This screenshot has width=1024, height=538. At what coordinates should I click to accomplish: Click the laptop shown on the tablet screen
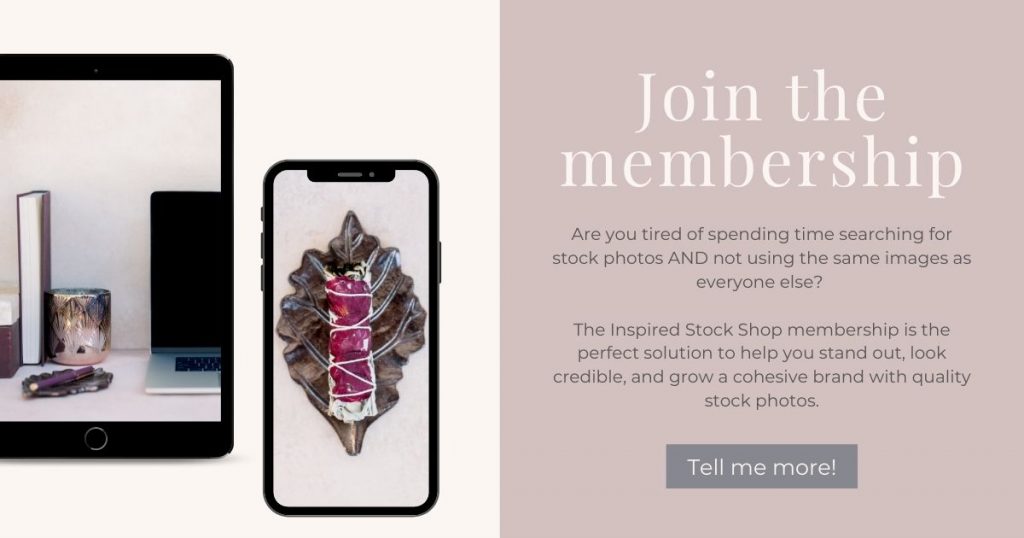pos(185,292)
